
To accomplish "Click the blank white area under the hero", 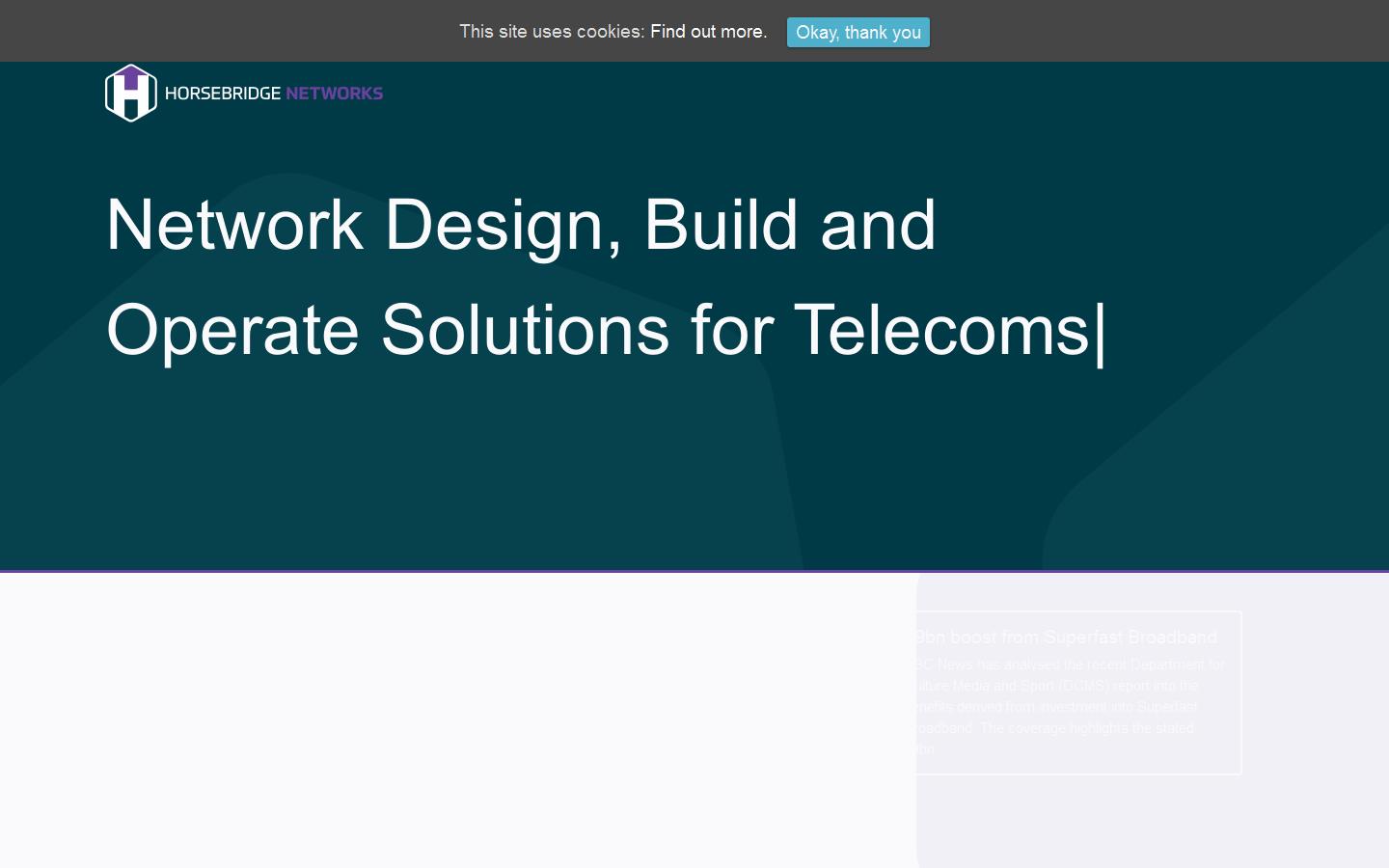I will (x=434, y=723).
